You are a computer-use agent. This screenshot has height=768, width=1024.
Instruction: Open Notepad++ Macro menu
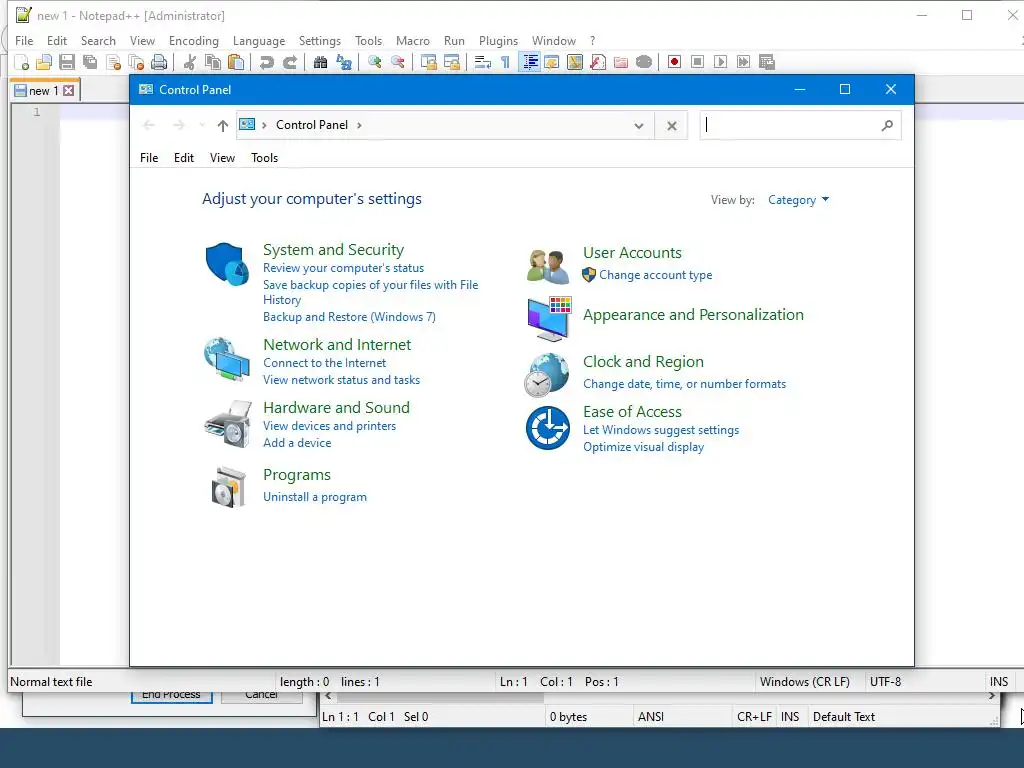pos(413,40)
